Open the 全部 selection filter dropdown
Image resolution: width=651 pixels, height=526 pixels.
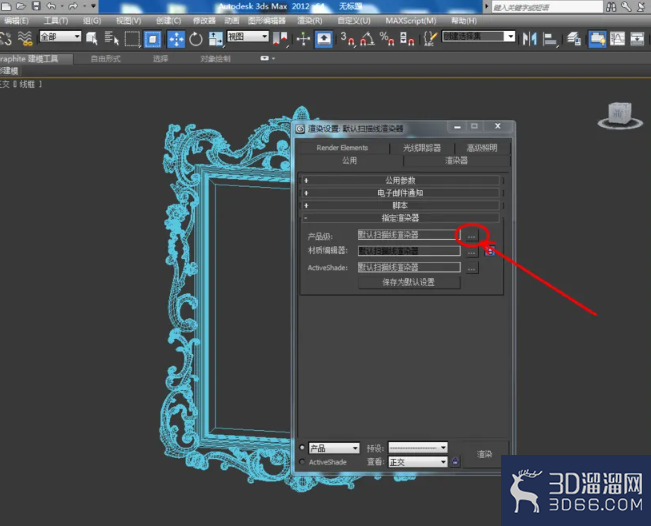tap(60, 37)
